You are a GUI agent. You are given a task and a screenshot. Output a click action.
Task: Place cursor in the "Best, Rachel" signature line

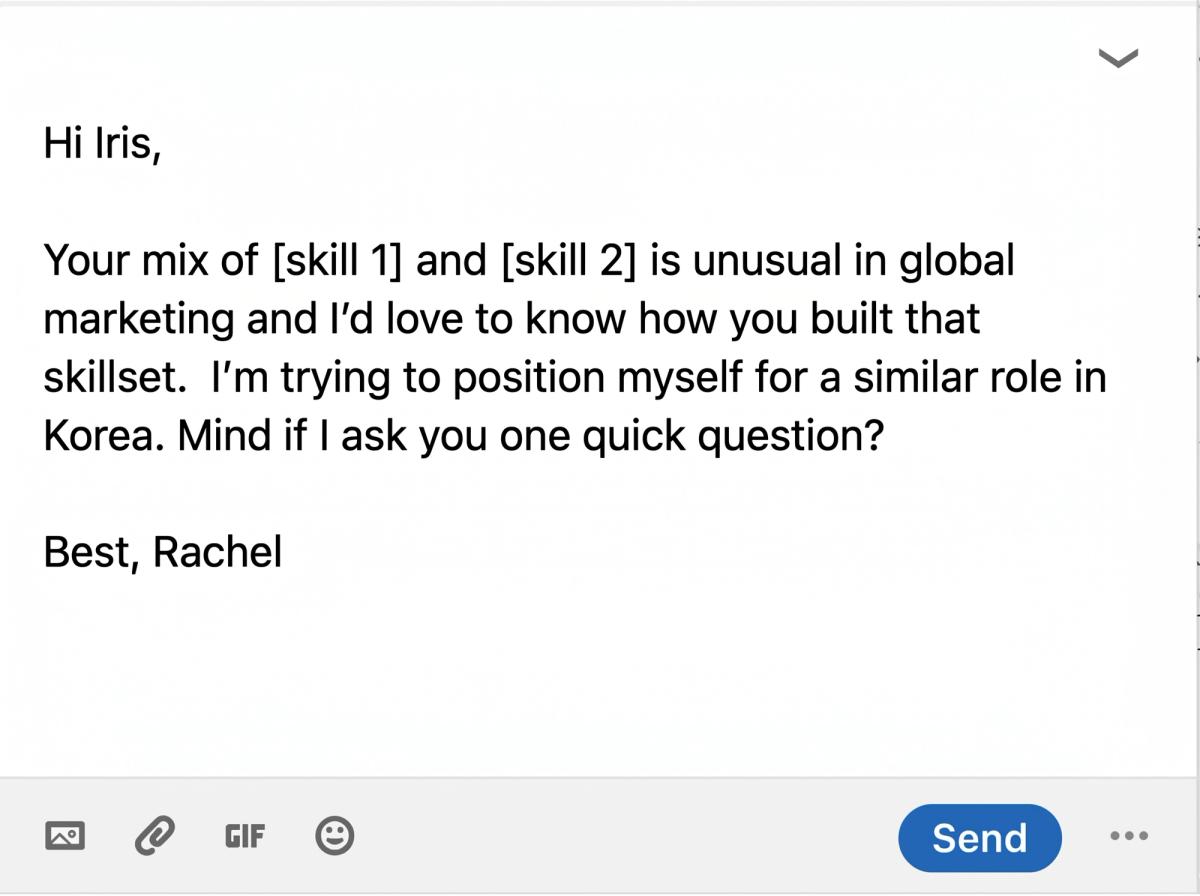163,551
